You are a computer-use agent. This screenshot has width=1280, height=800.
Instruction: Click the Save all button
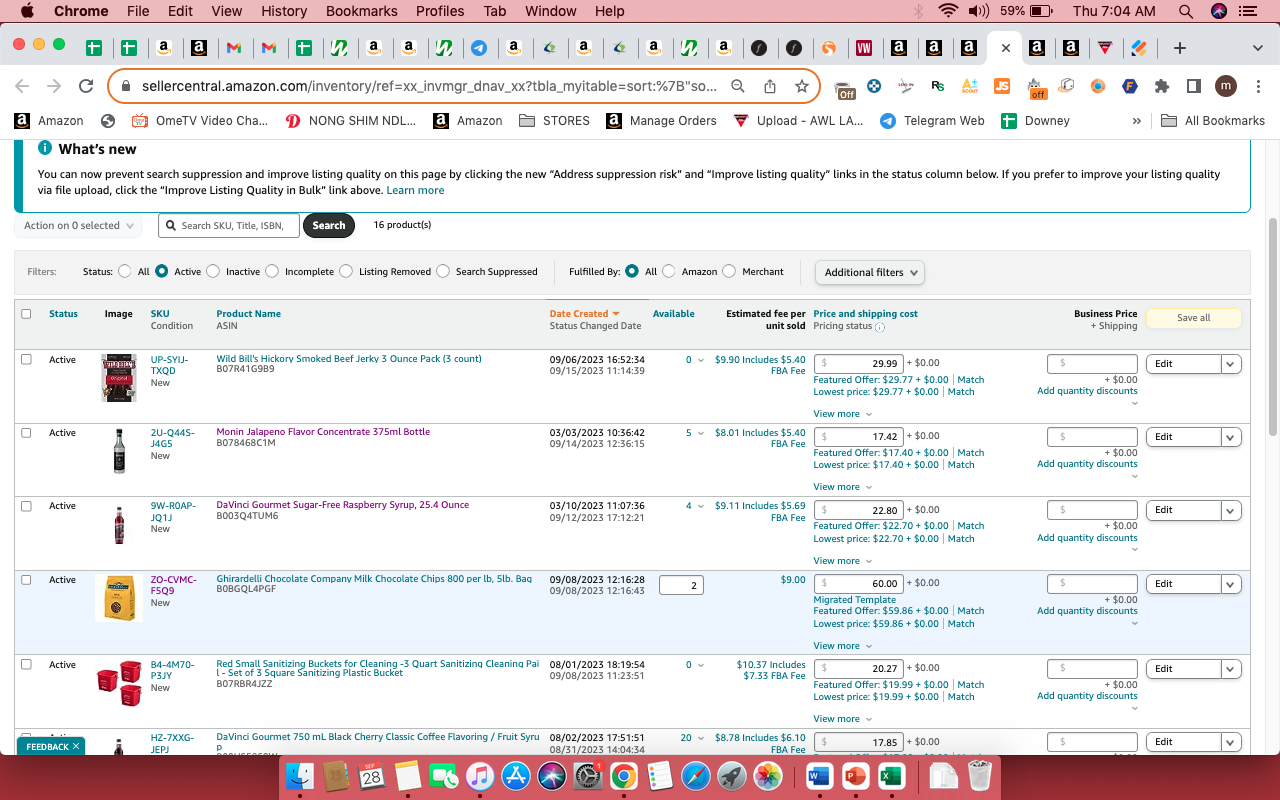pos(1193,318)
